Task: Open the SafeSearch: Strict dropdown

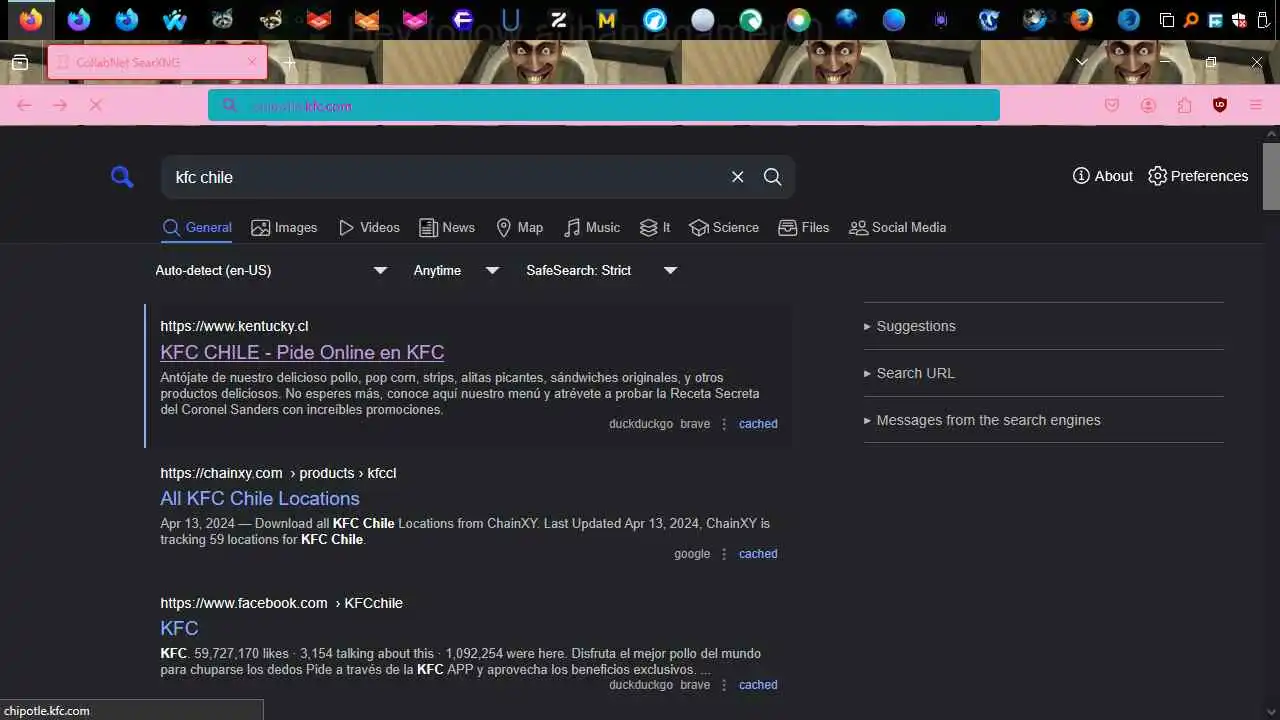Action: [602, 270]
